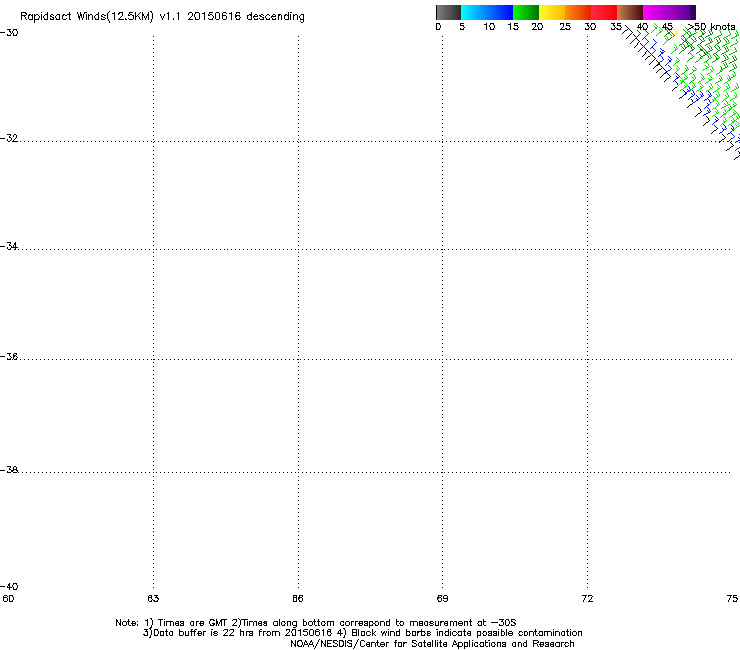Click the red segment of the color bar
The height and width of the screenshot is (650, 740).
click(x=604, y=12)
